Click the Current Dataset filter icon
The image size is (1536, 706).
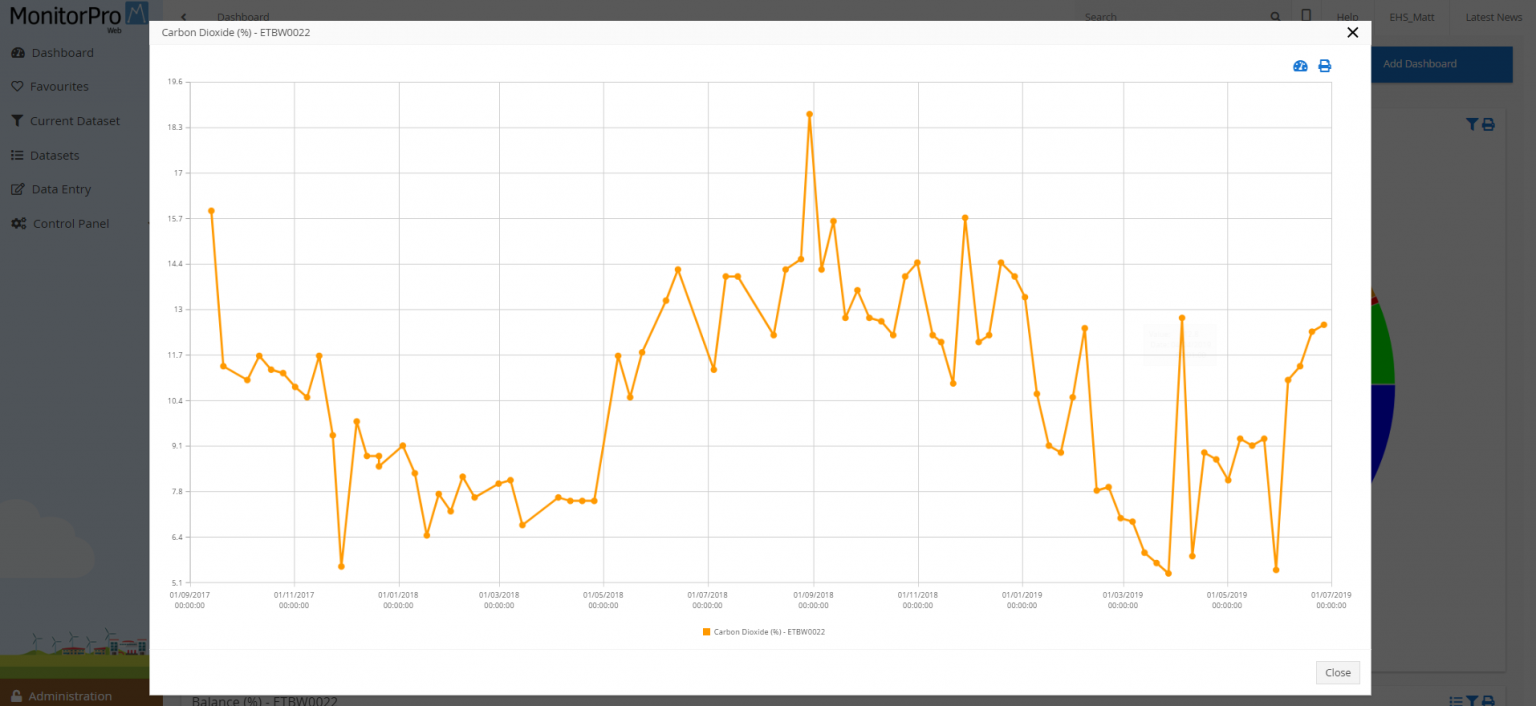(x=17, y=120)
